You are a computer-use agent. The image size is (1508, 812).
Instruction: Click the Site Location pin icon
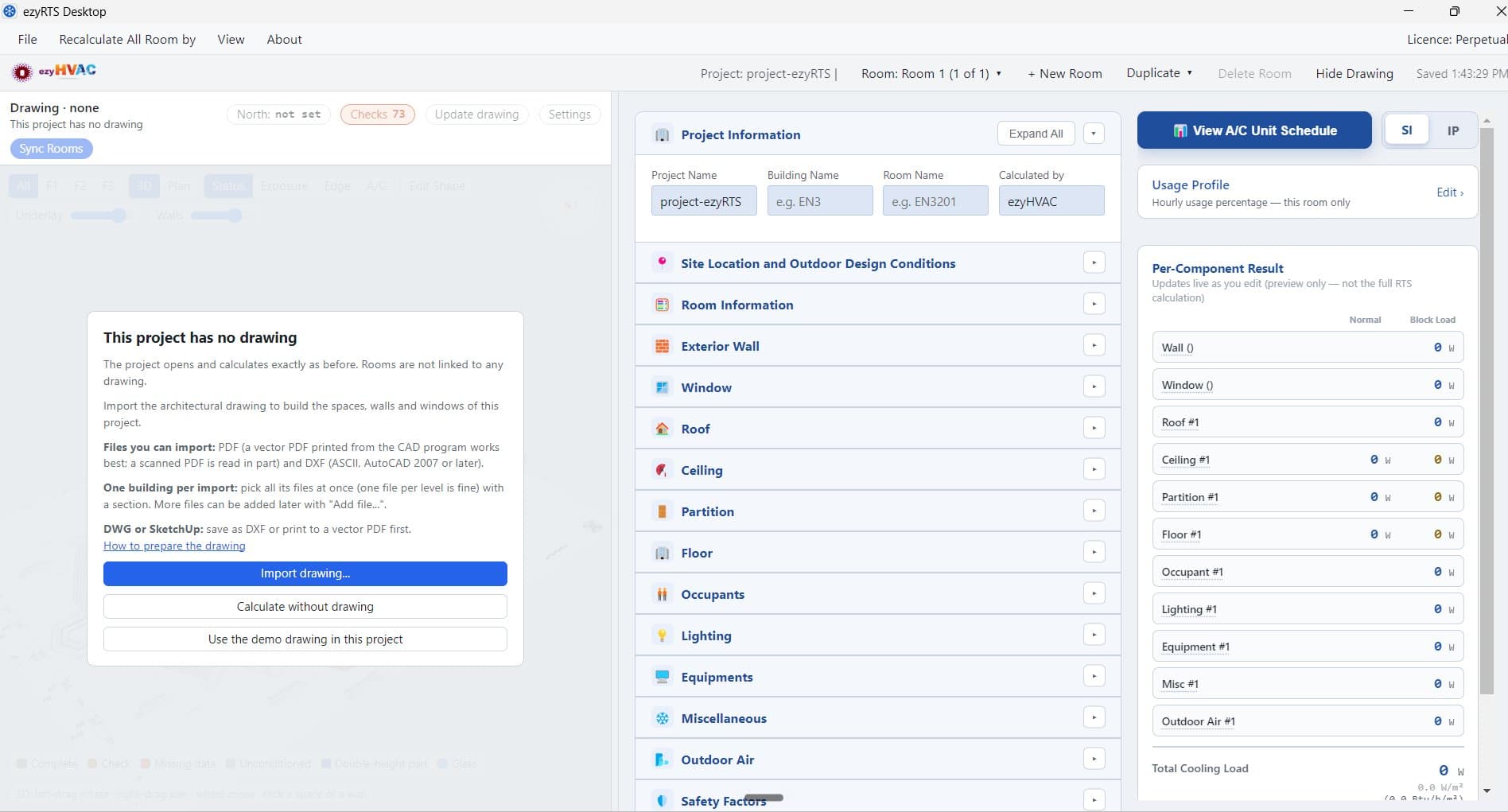(x=662, y=263)
